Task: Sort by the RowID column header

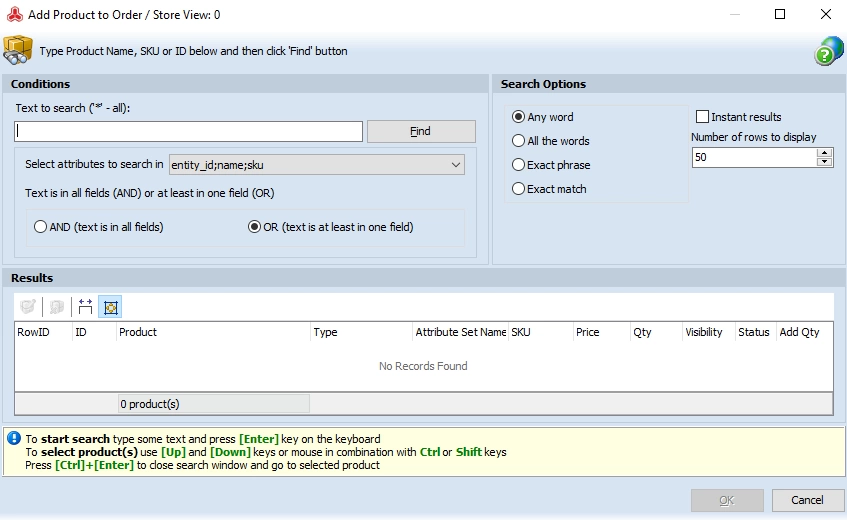Action: click(43, 332)
